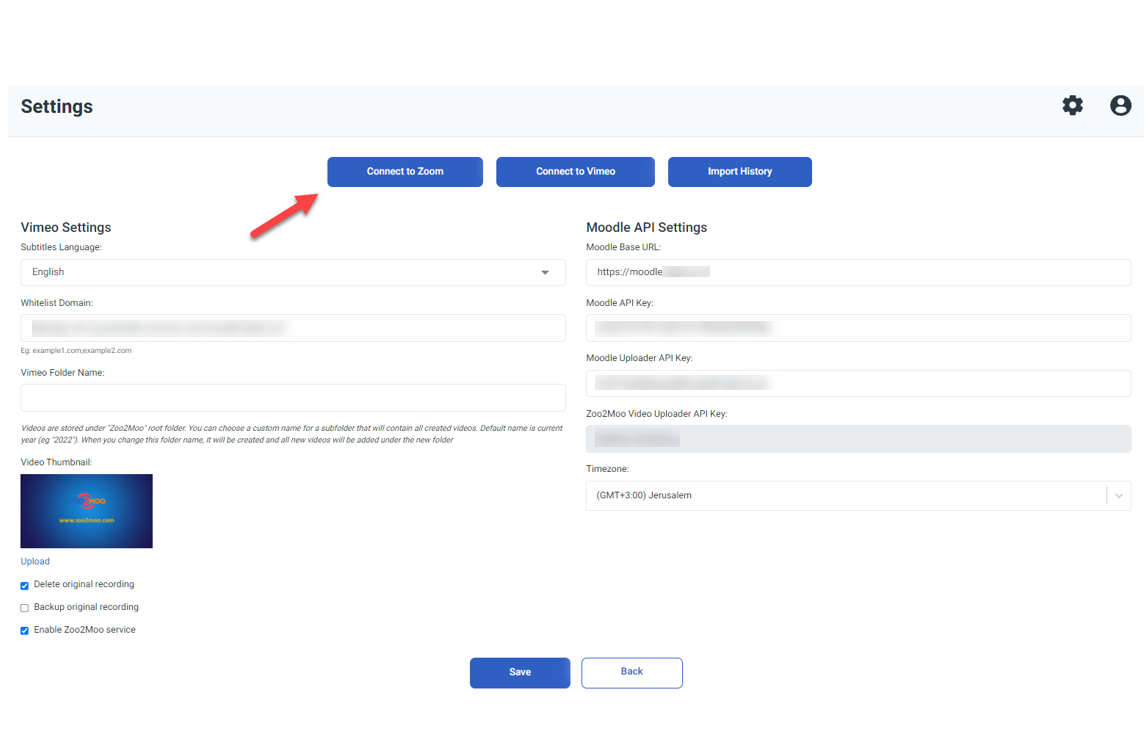
Task: Click Connect to Zoom button
Action: click(x=405, y=171)
